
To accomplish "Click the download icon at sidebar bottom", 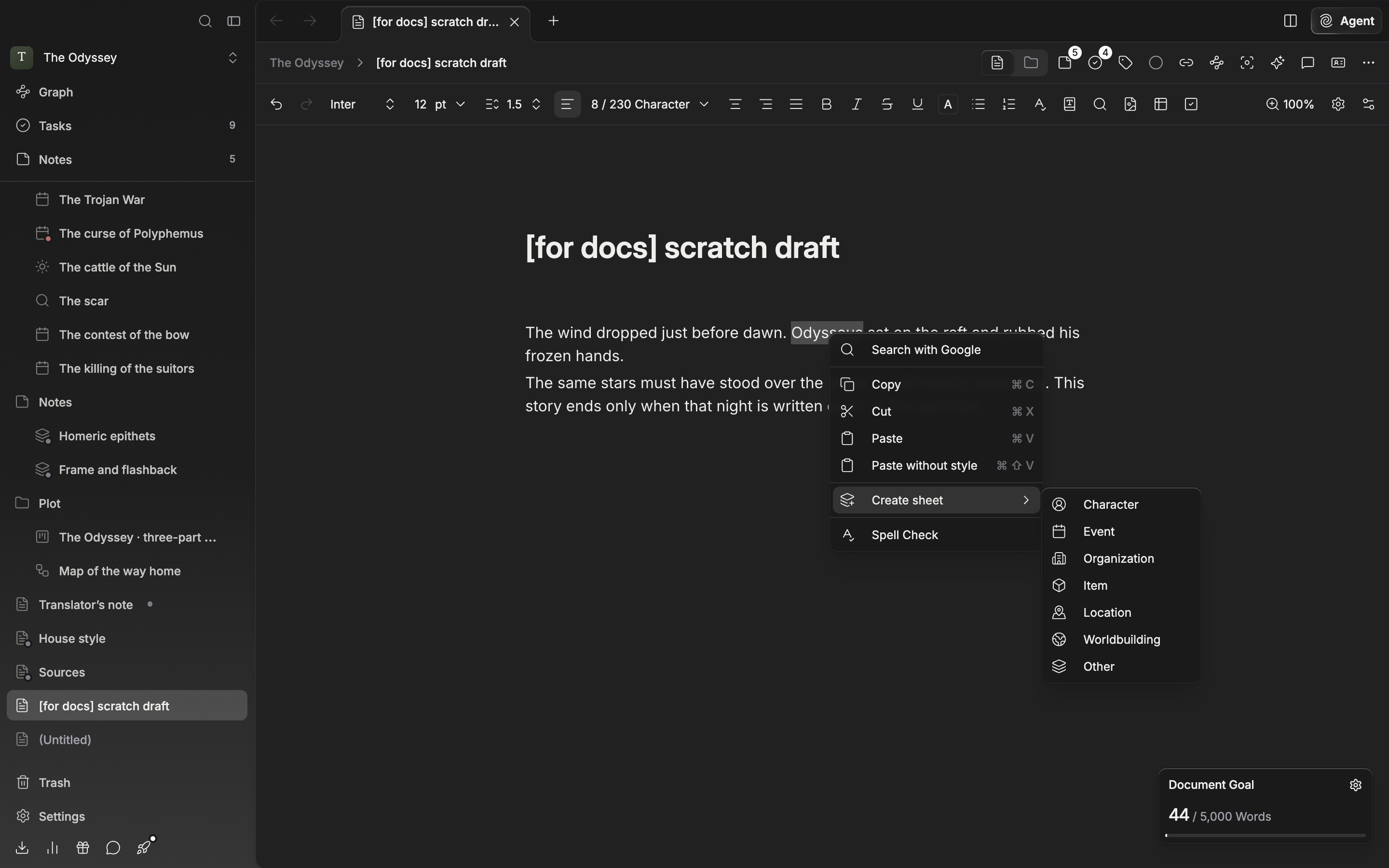I will [x=22, y=848].
